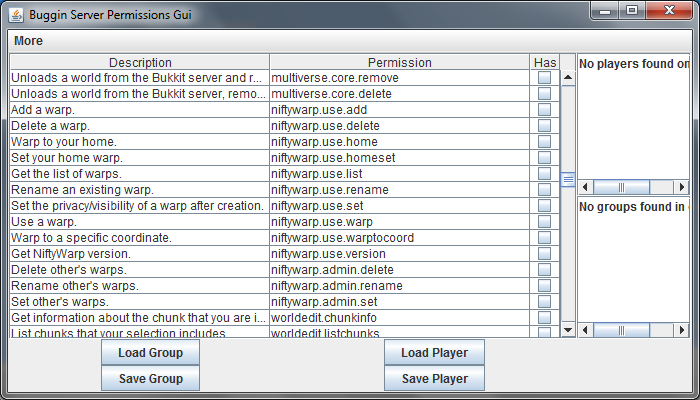Viewport: 700px width, 400px height.
Task: Check the worldedit.chunkinfo permission box
Action: click(544, 318)
